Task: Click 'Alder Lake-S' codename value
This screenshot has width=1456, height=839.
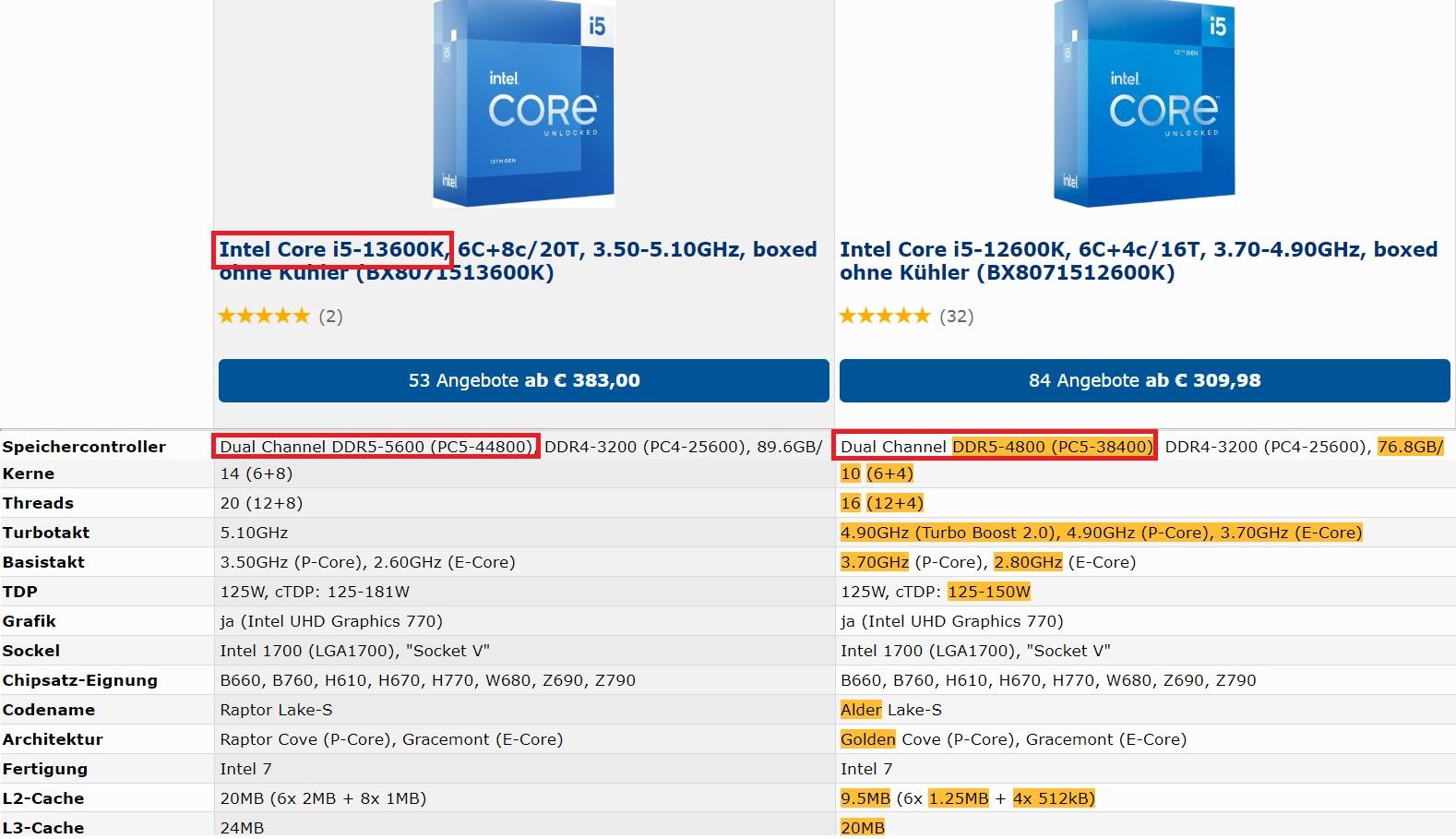Action: 891,710
